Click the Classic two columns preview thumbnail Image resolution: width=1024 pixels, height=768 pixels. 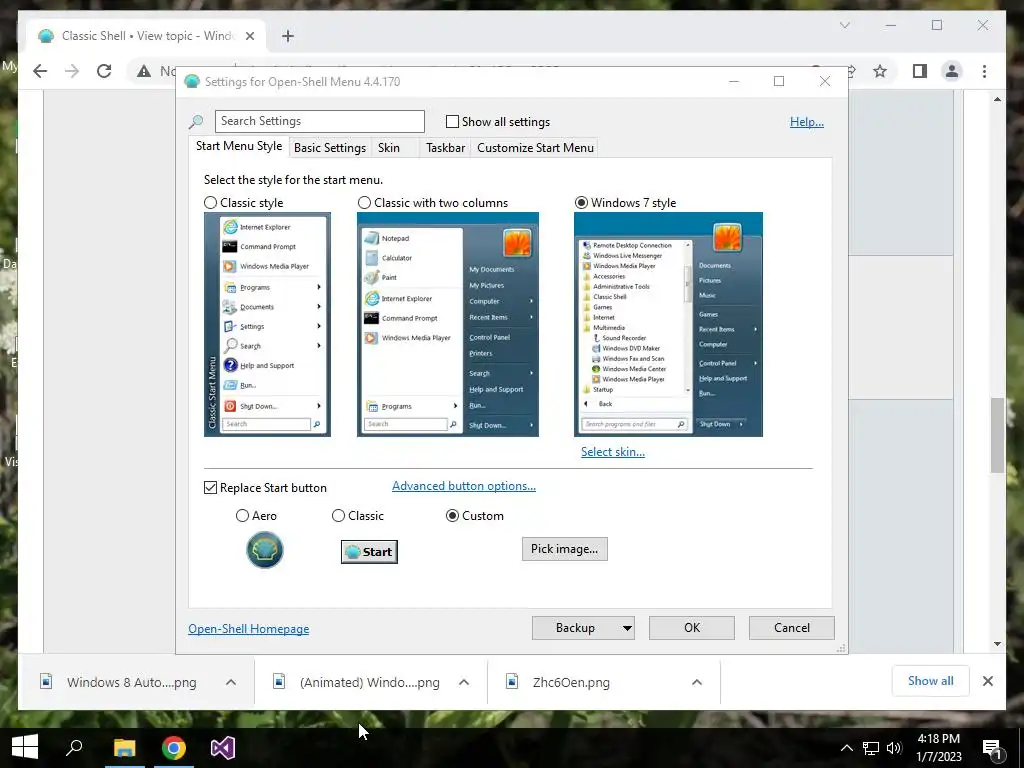click(448, 325)
